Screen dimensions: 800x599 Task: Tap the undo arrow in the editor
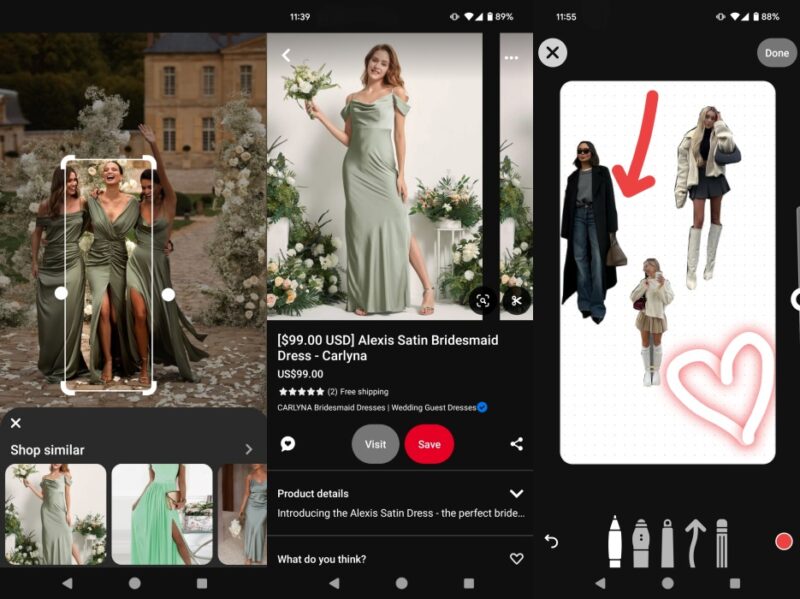tap(551, 540)
